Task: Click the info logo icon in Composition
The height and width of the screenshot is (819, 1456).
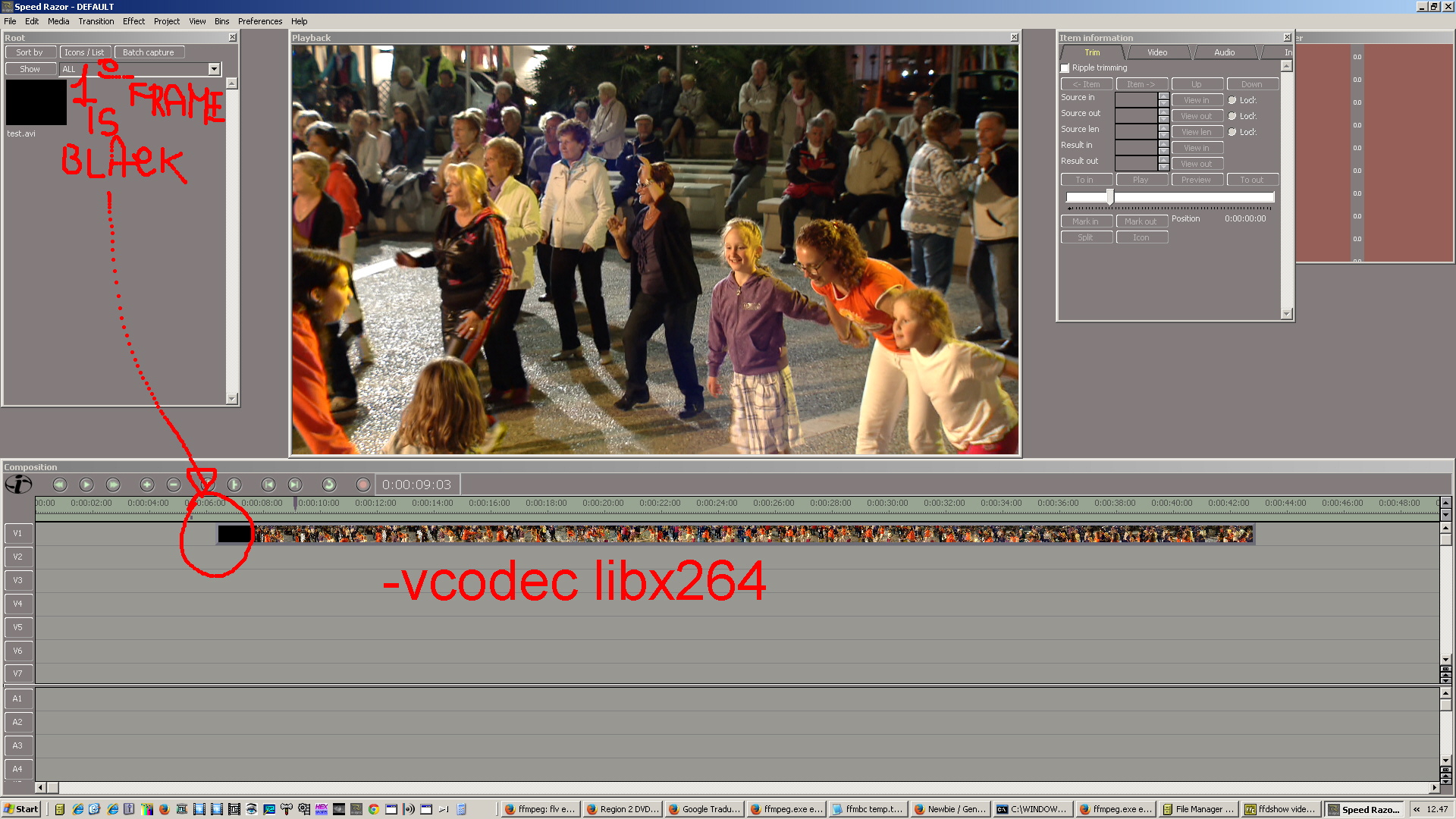Action: point(18,484)
